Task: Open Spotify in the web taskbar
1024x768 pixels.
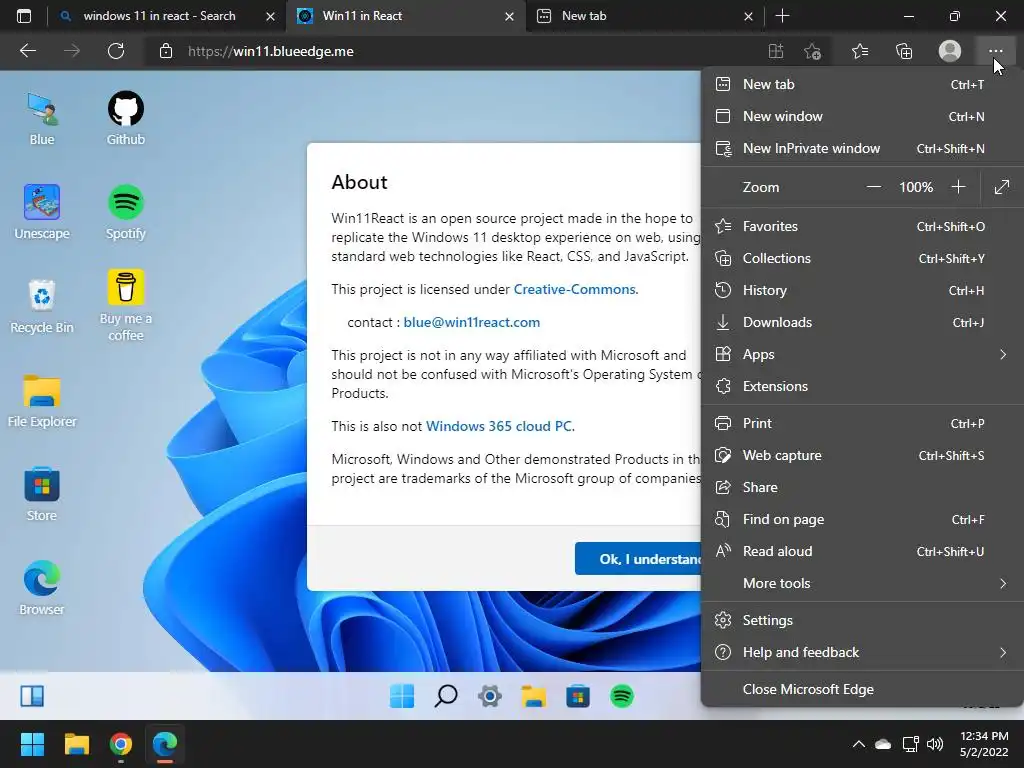Action: [x=622, y=696]
